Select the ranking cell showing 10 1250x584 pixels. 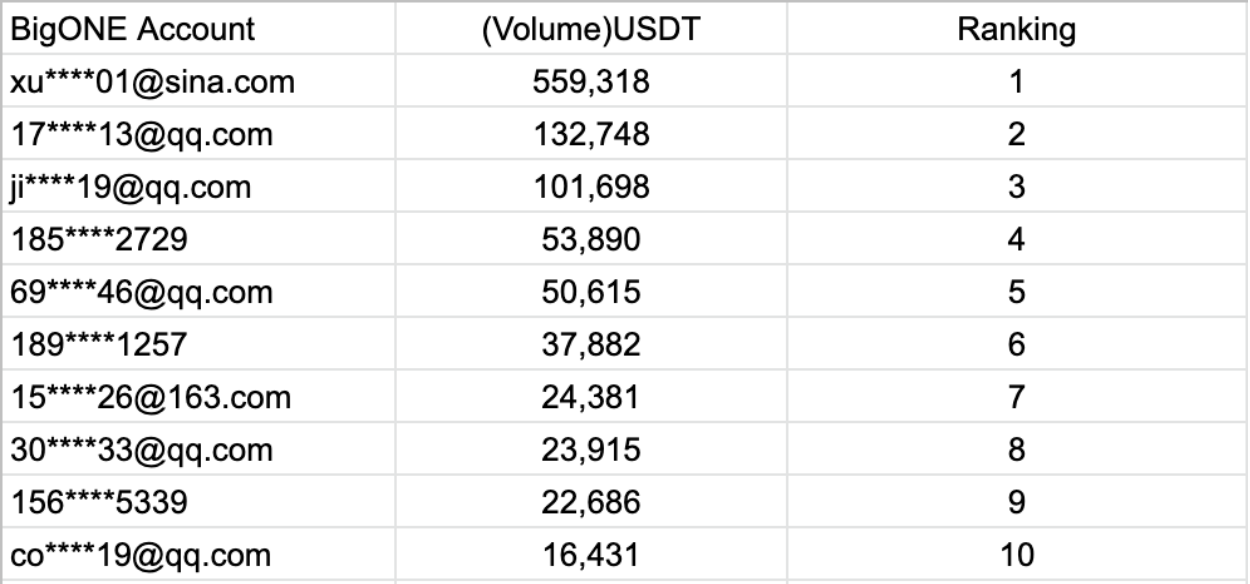(x=1016, y=555)
